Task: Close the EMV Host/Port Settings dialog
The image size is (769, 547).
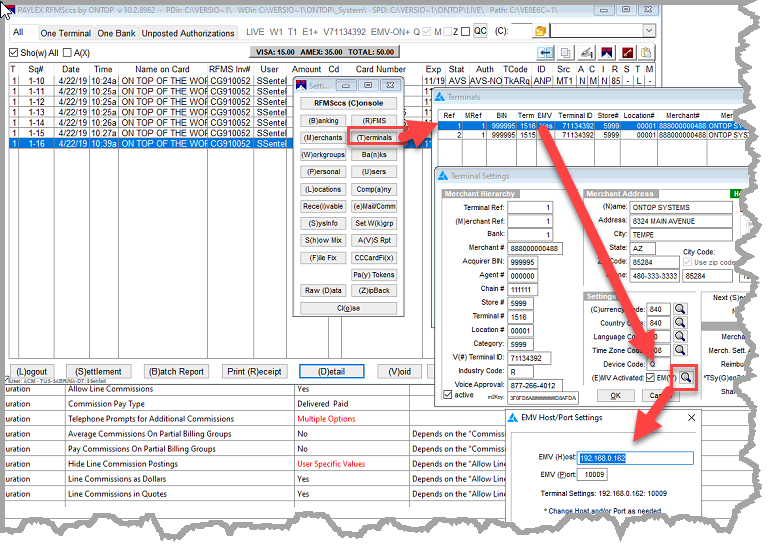Action: pos(692,417)
